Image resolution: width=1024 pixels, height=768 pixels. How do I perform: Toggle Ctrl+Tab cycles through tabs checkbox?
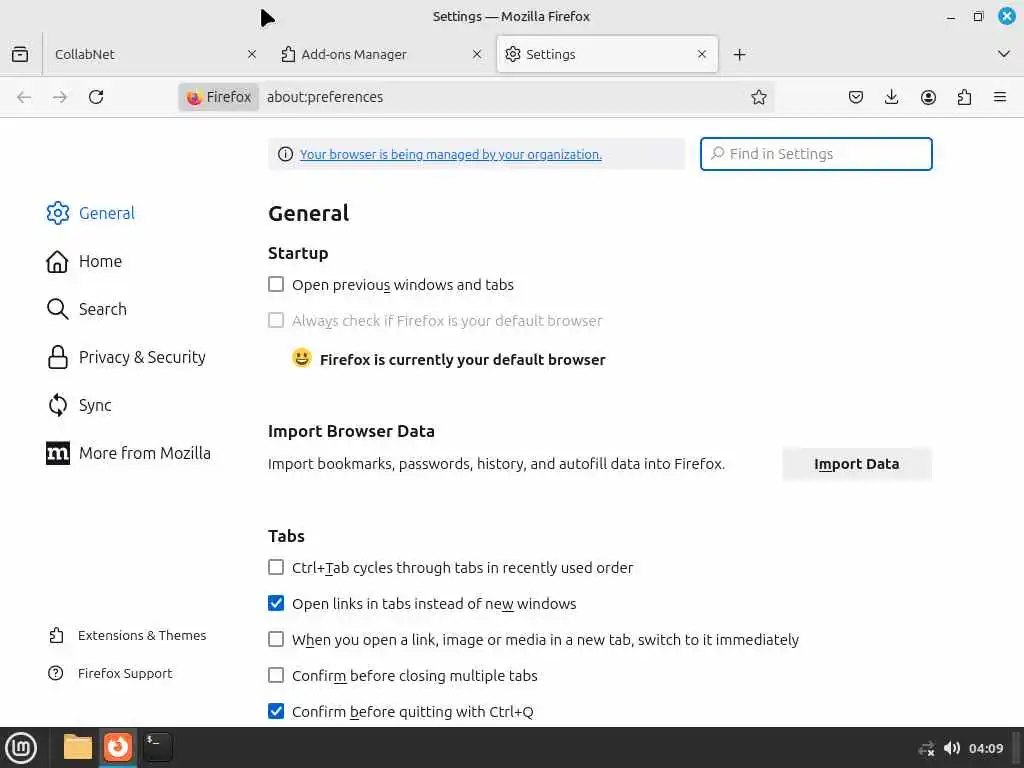[276, 568]
